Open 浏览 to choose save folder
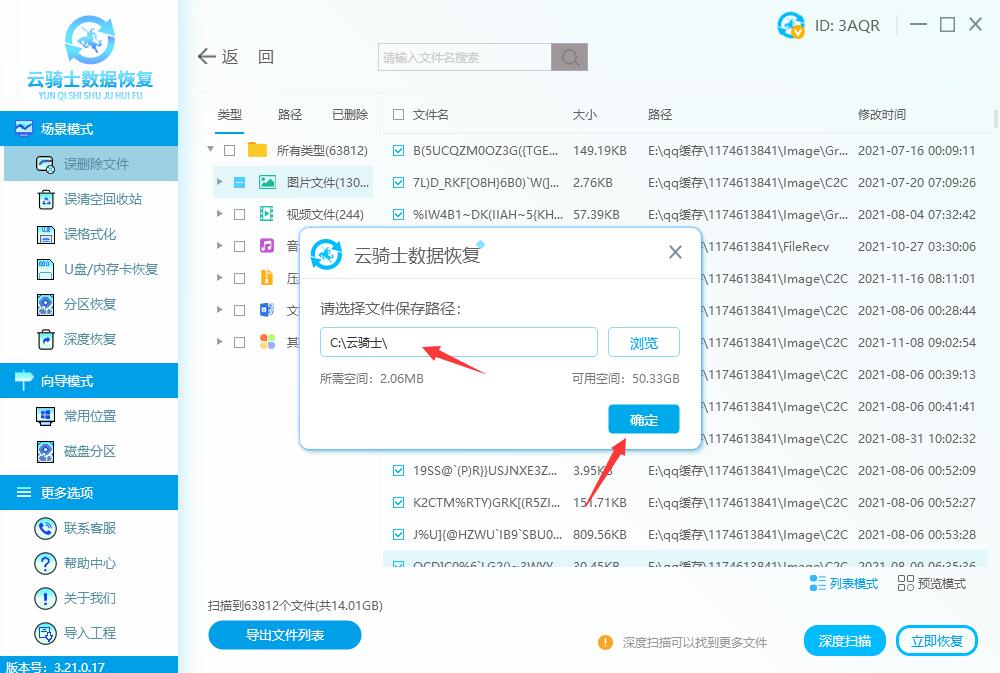Viewport: 1000px width, 673px height. coord(643,342)
